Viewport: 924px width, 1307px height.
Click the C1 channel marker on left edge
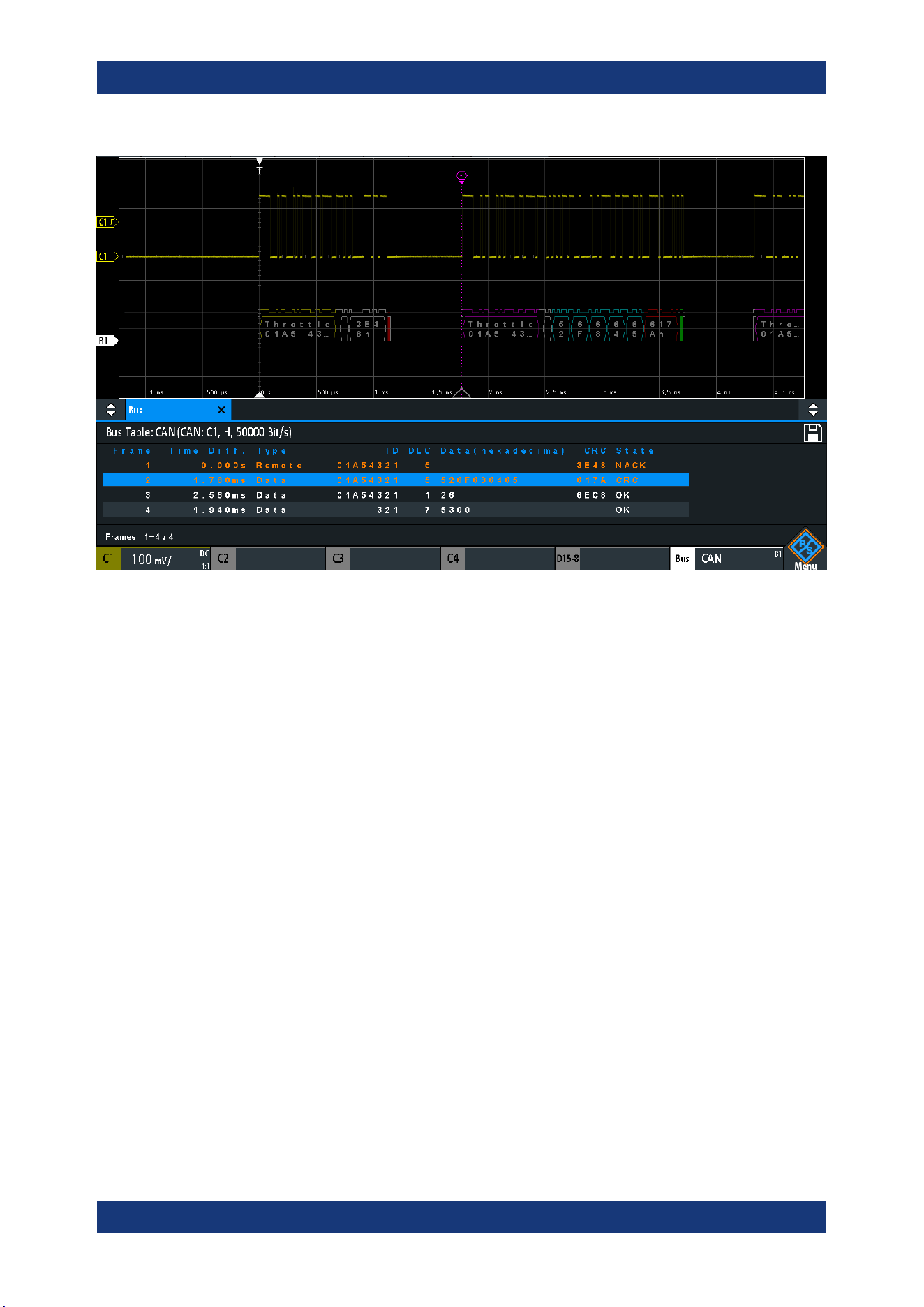pos(107,256)
